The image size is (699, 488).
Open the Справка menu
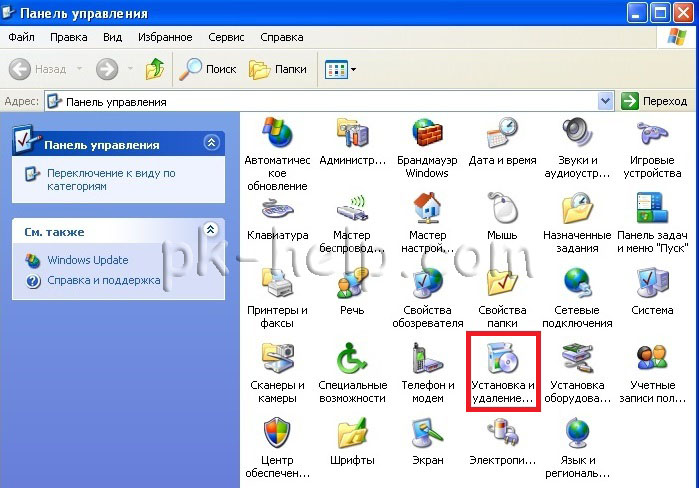pyautogui.click(x=282, y=37)
